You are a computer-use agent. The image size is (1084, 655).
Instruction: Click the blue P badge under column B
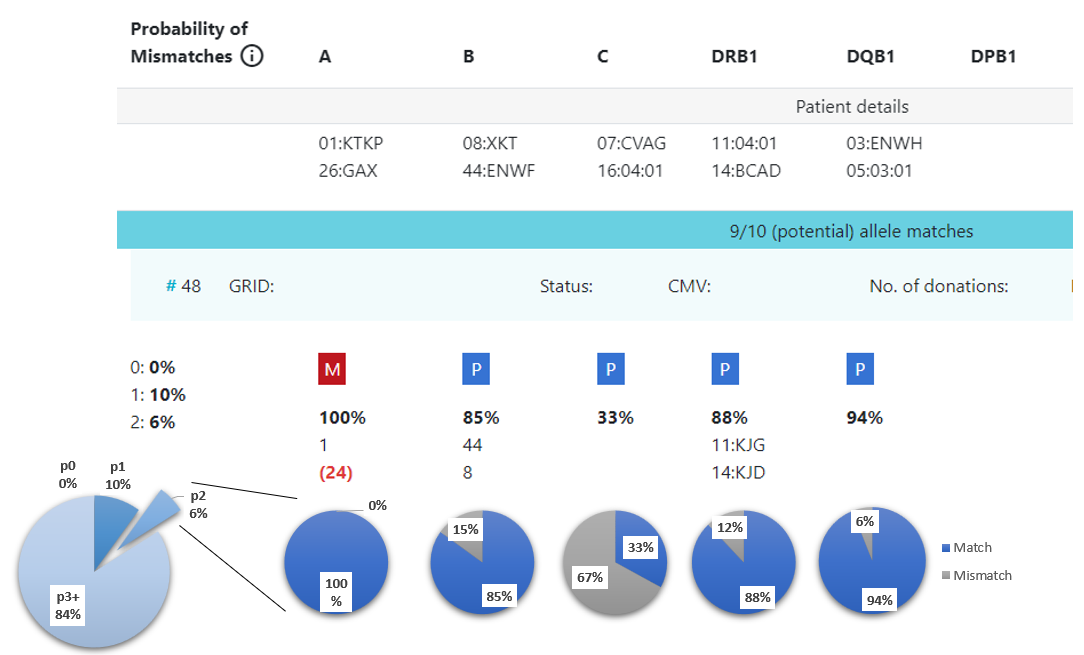click(476, 369)
